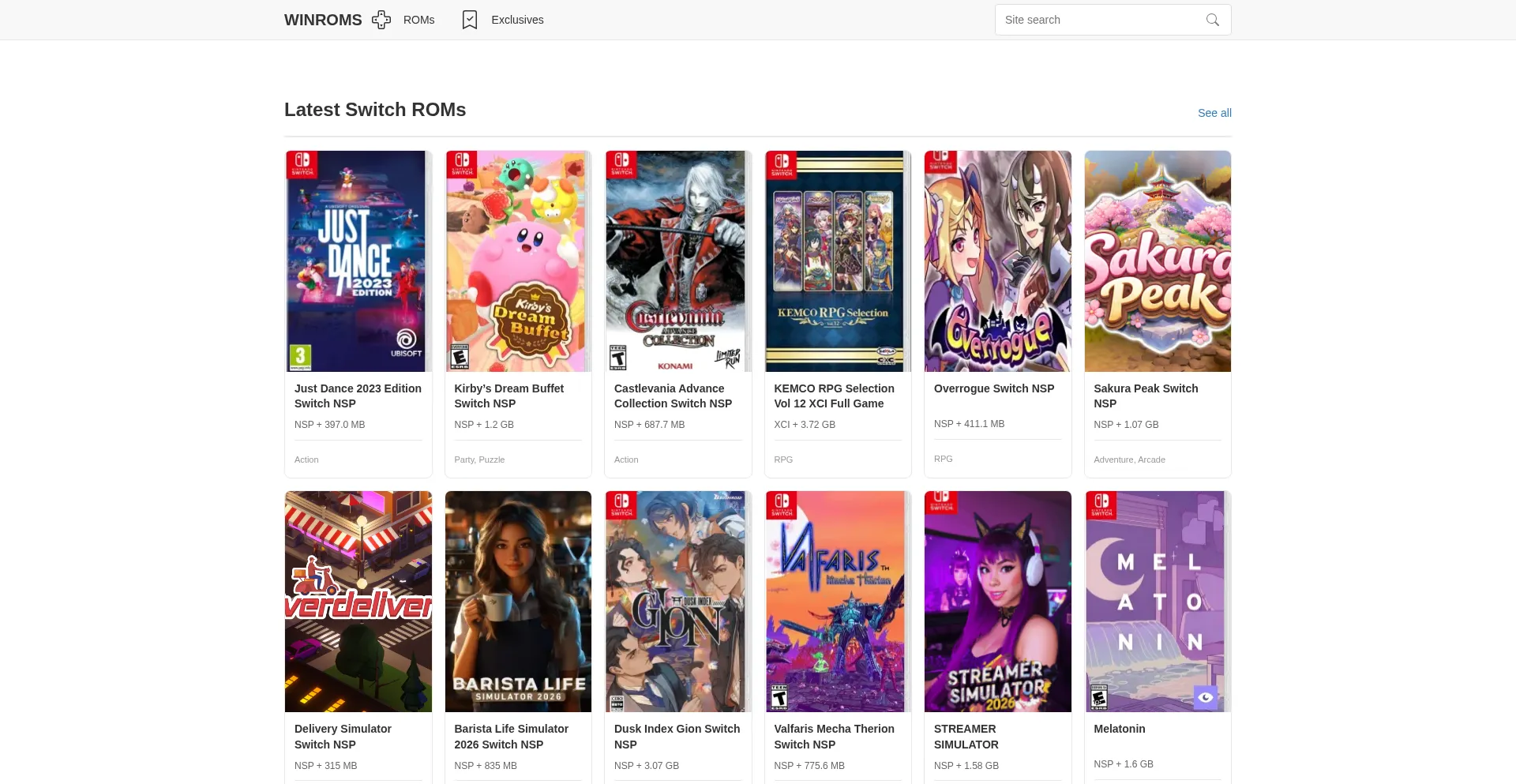Open the Overrogue cover image
This screenshot has width=1516, height=784.
pos(998,261)
